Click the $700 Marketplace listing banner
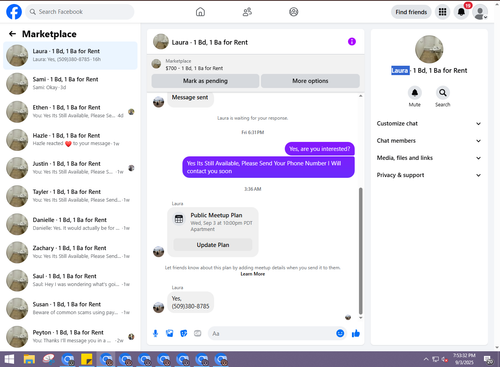 click(256, 65)
